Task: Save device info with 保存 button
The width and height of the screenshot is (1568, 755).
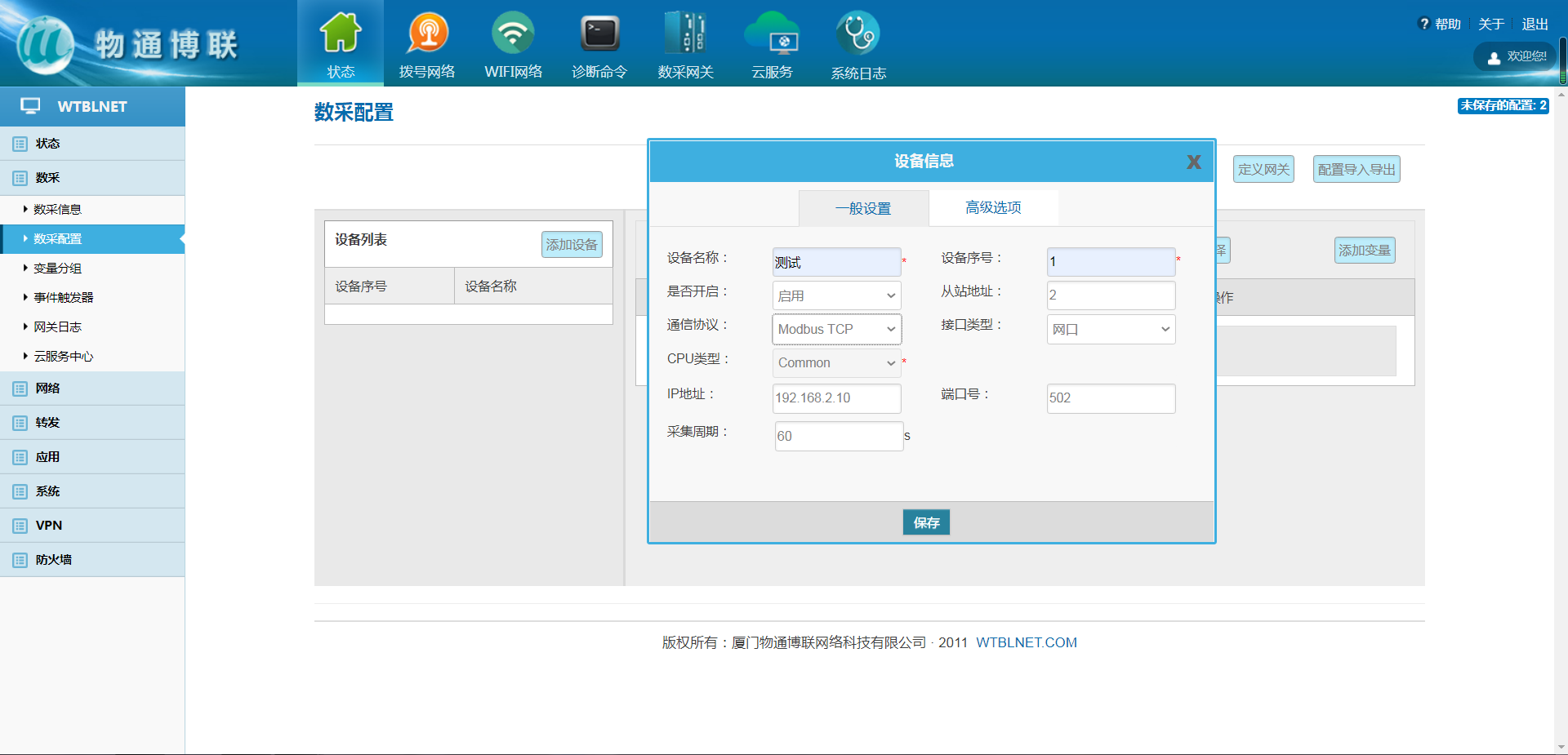Action: (x=926, y=522)
